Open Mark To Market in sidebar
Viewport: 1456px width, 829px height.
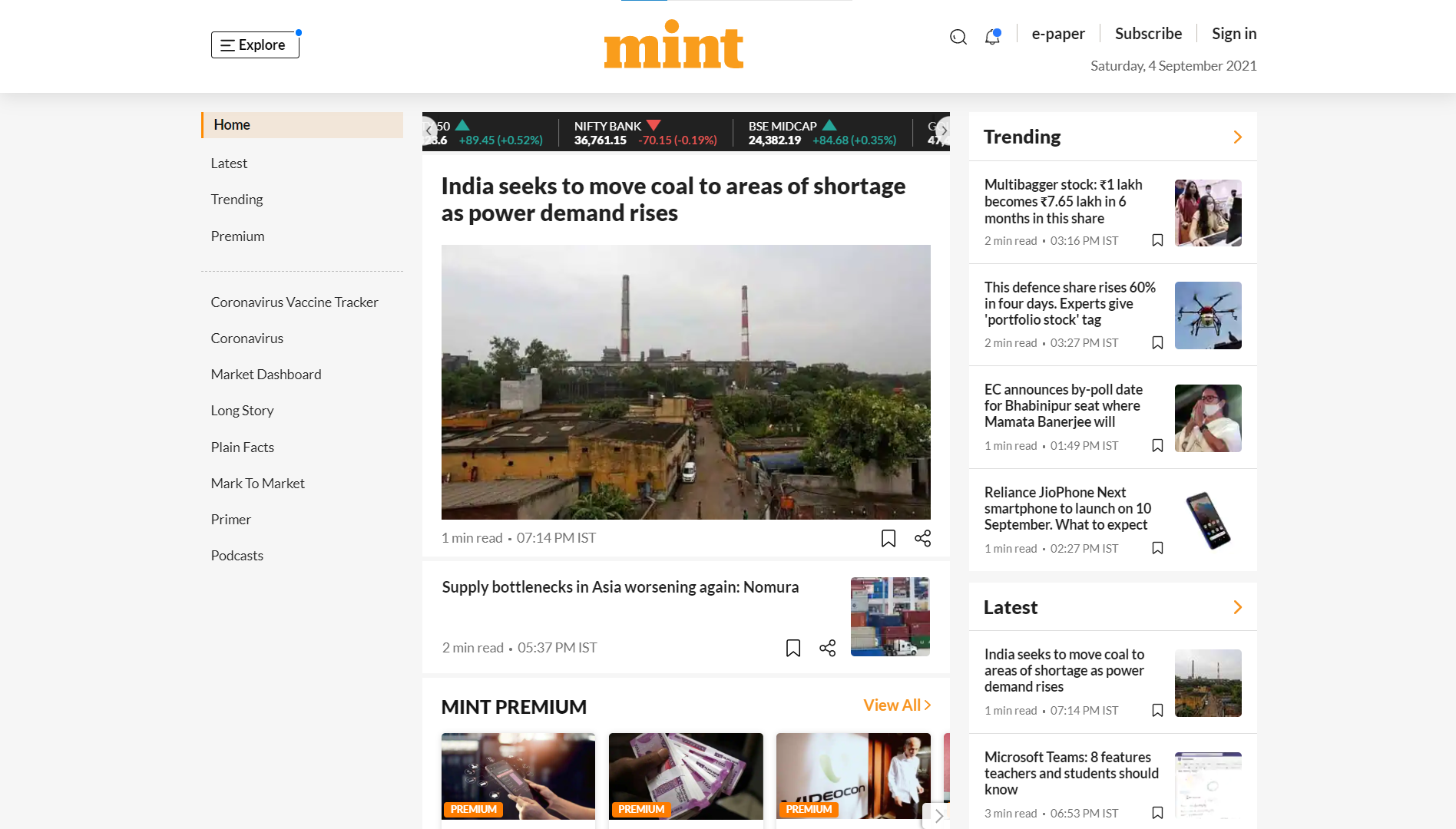tap(257, 483)
